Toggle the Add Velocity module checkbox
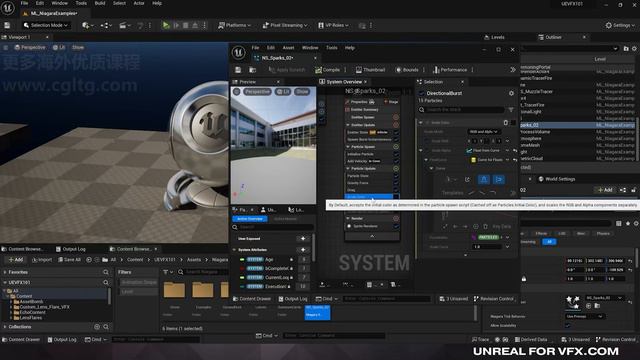 pyautogui.click(x=396, y=161)
